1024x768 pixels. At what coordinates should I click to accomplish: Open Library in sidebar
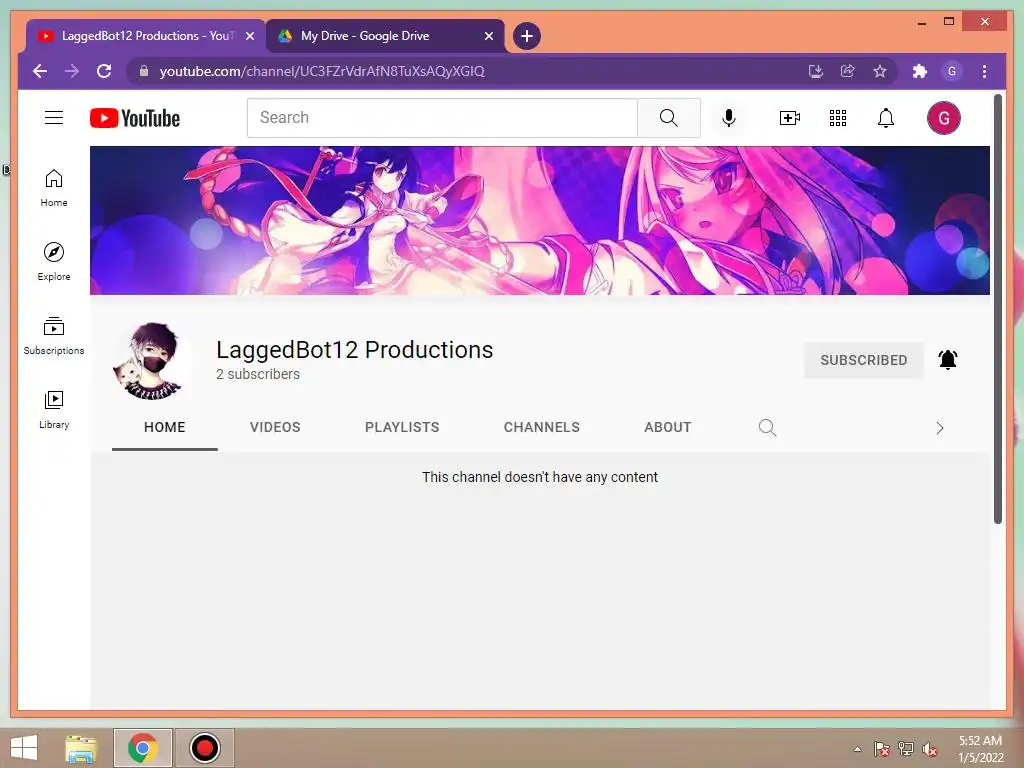click(x=54, y=409)
